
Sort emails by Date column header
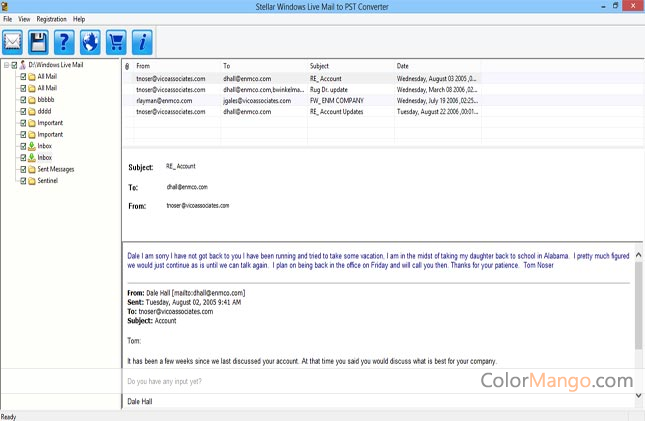click(x=437, y=66)
